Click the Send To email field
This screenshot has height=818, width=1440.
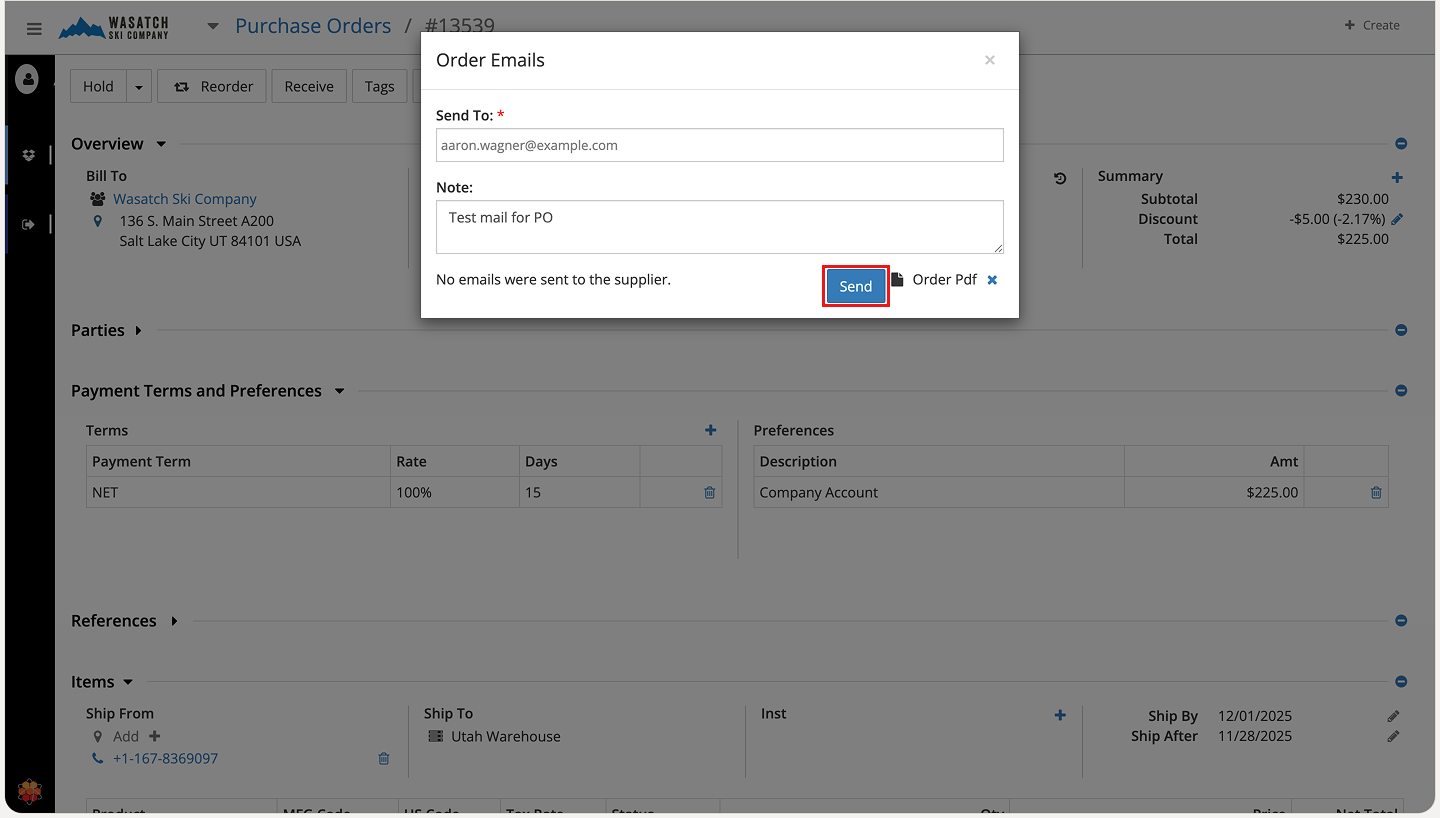[x=719, y=145]
